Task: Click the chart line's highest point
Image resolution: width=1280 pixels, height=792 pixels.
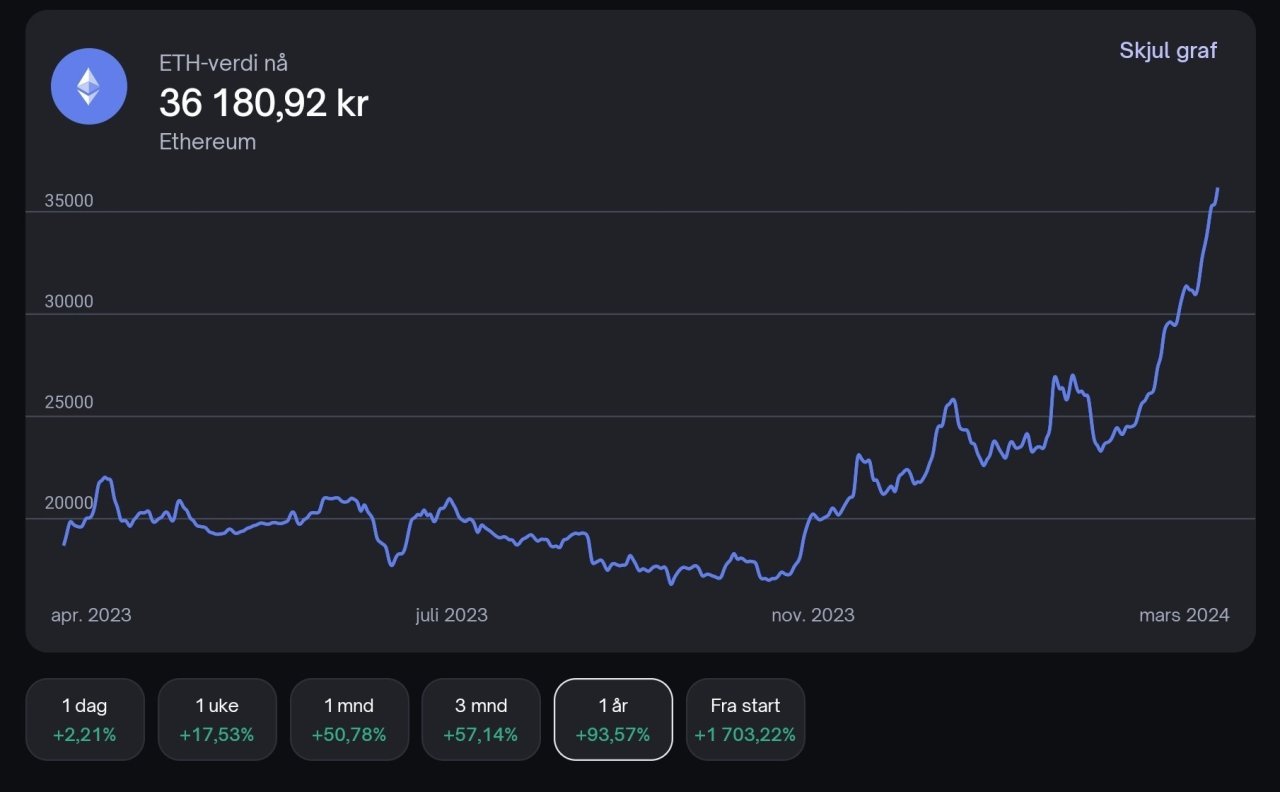Action: (1217, 189)
